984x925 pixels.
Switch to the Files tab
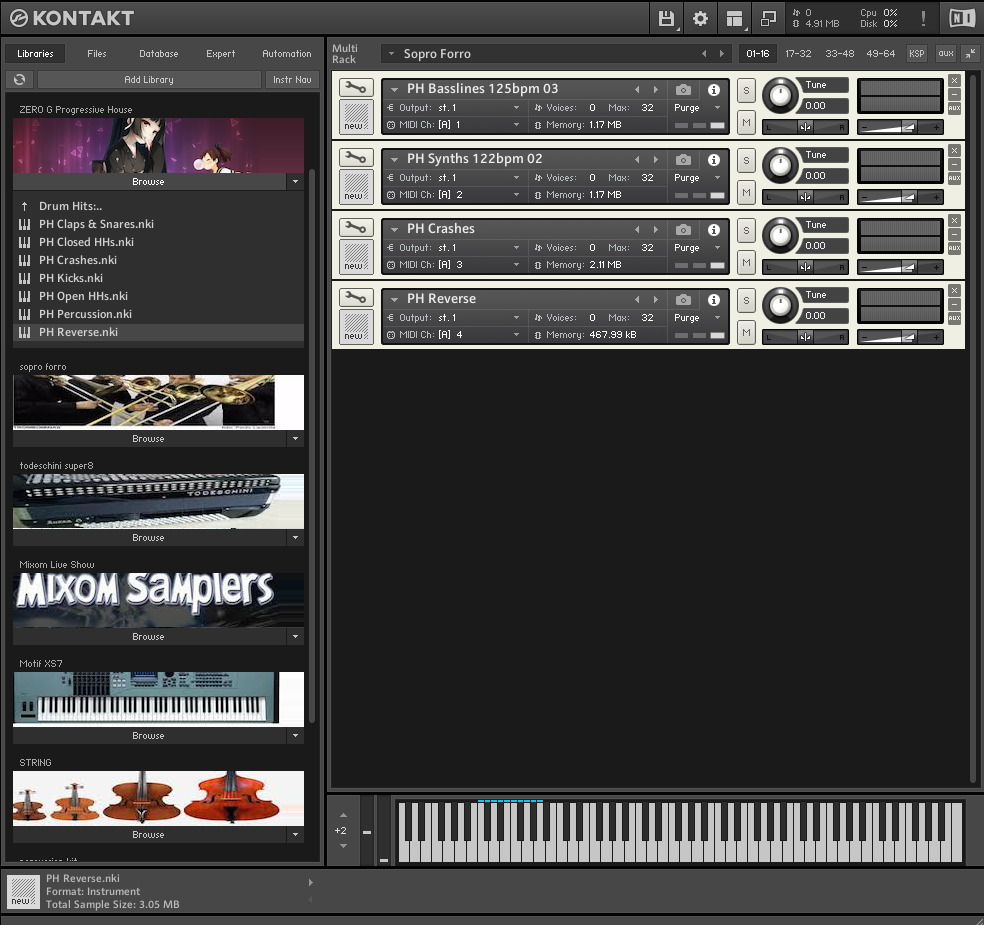tap(97, 54)
